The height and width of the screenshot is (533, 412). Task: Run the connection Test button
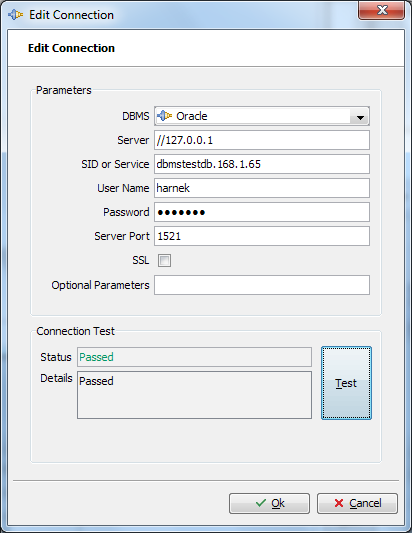coord(346,383)
